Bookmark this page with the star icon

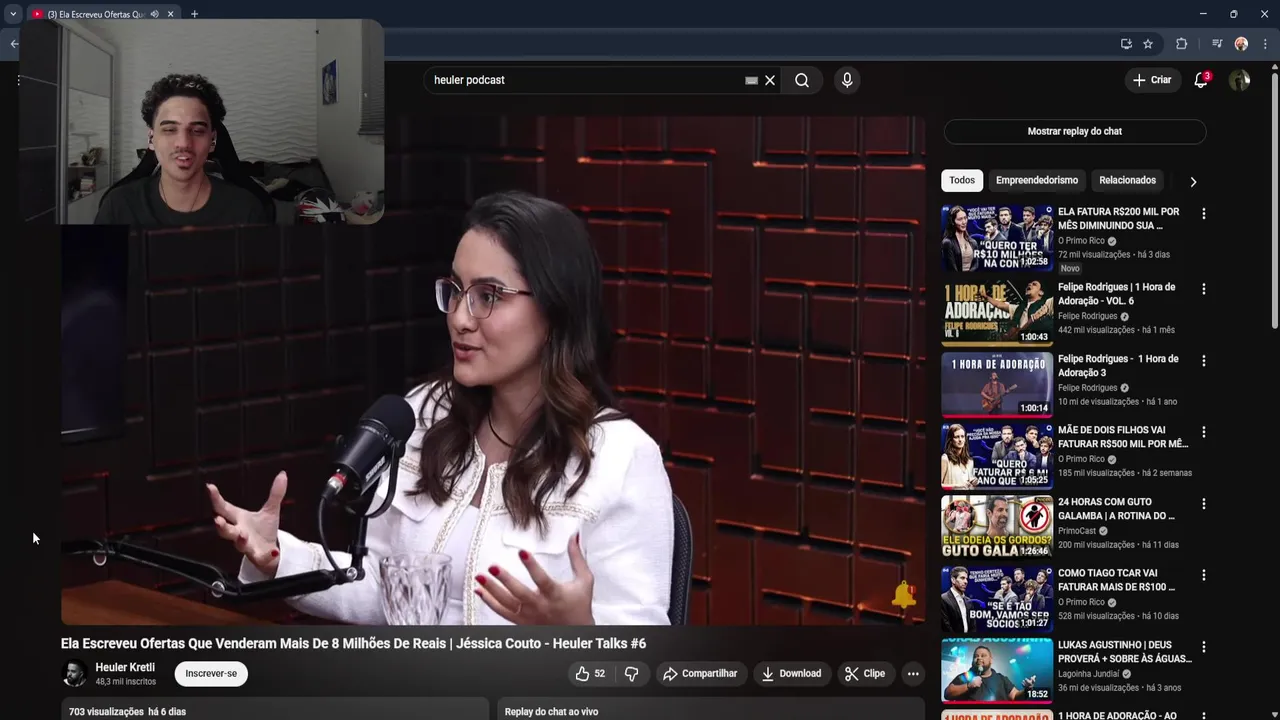[1148, 44]
